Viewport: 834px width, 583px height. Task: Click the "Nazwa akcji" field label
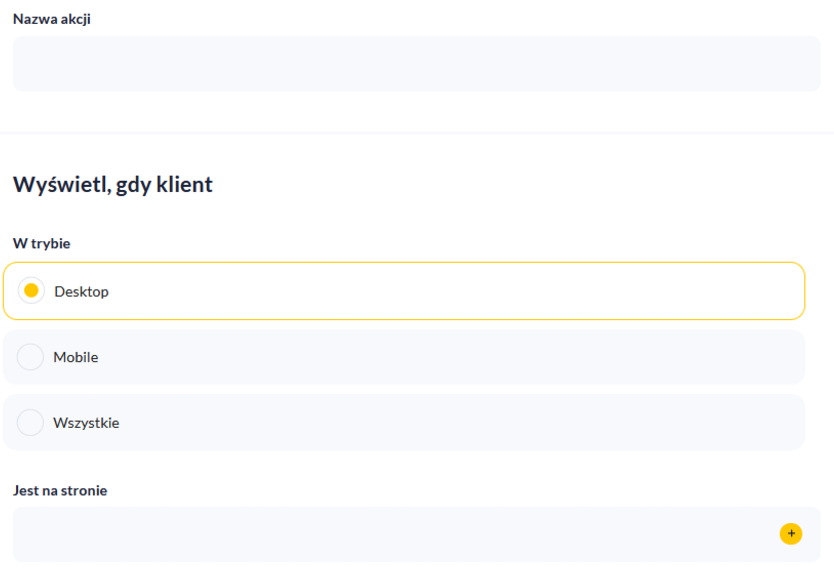click(52, 19)
